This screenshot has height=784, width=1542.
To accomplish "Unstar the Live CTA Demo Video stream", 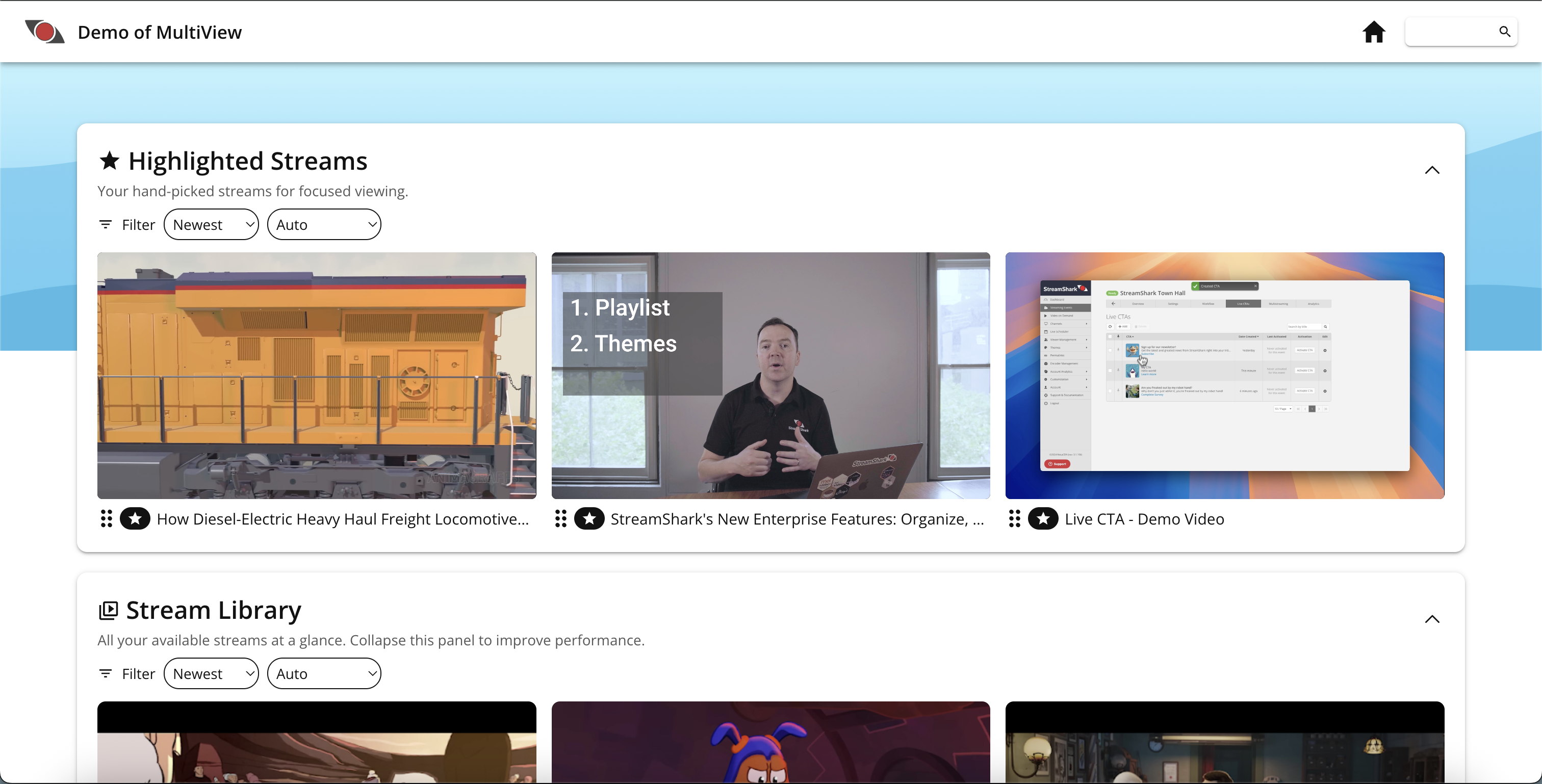I will tap(1043, 518).
